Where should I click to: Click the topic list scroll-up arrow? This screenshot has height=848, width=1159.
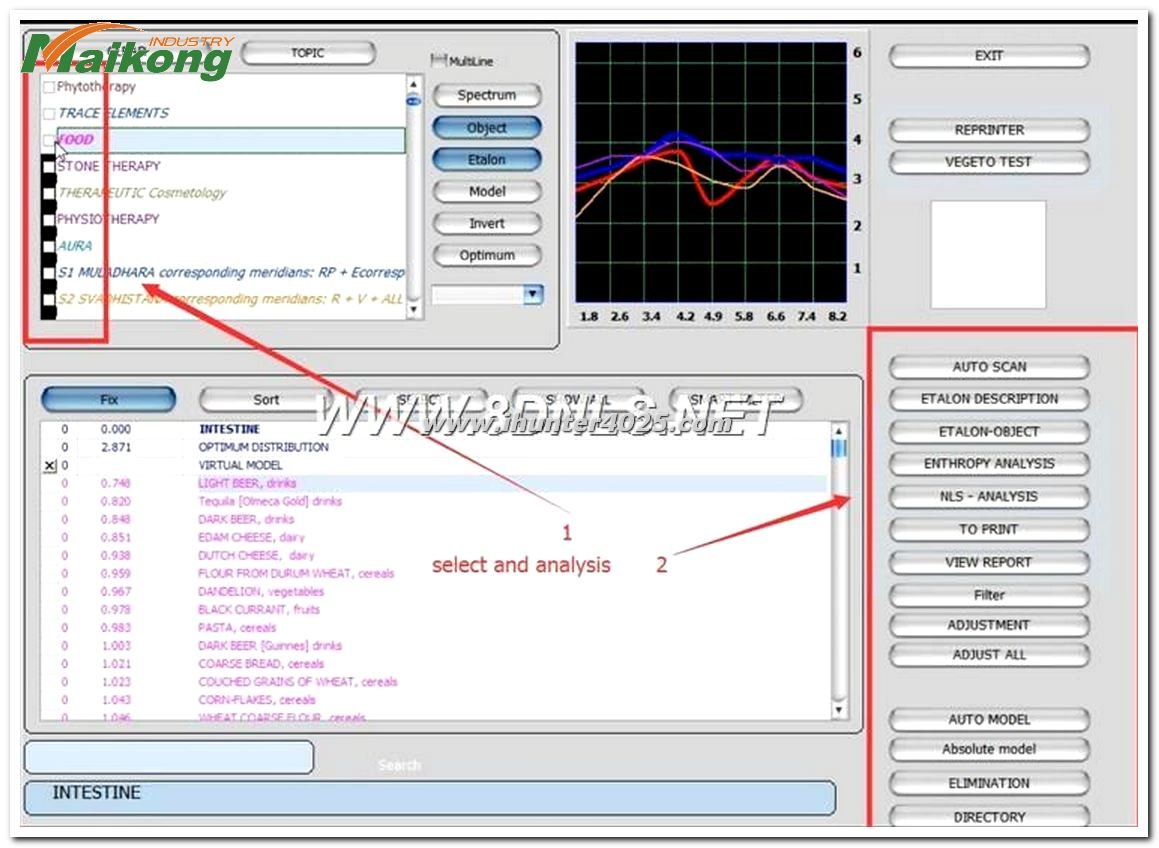(414, 83)
